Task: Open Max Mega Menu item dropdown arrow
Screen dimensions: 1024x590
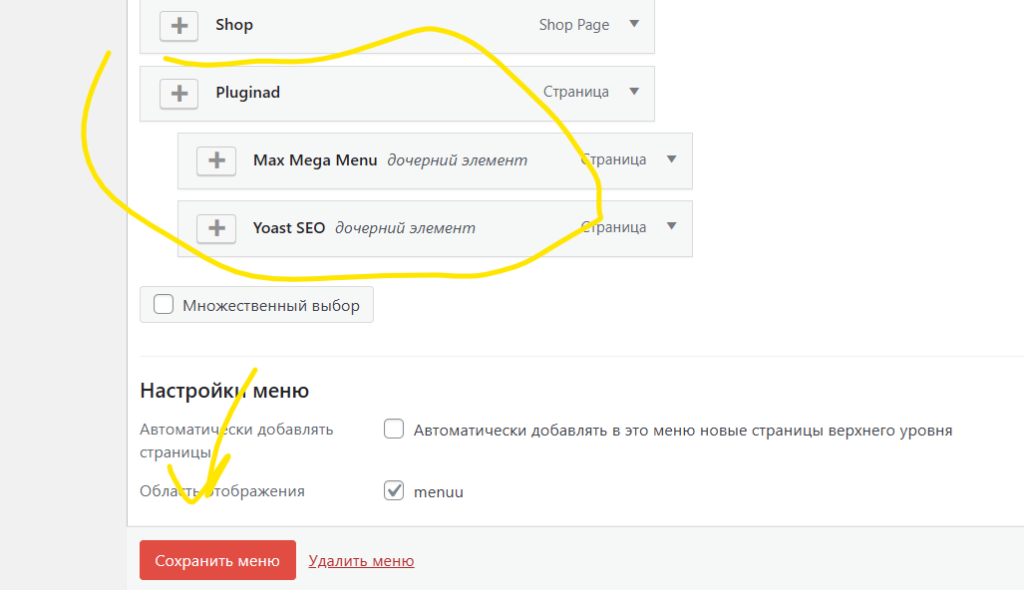Action: (x=671, y=159)
